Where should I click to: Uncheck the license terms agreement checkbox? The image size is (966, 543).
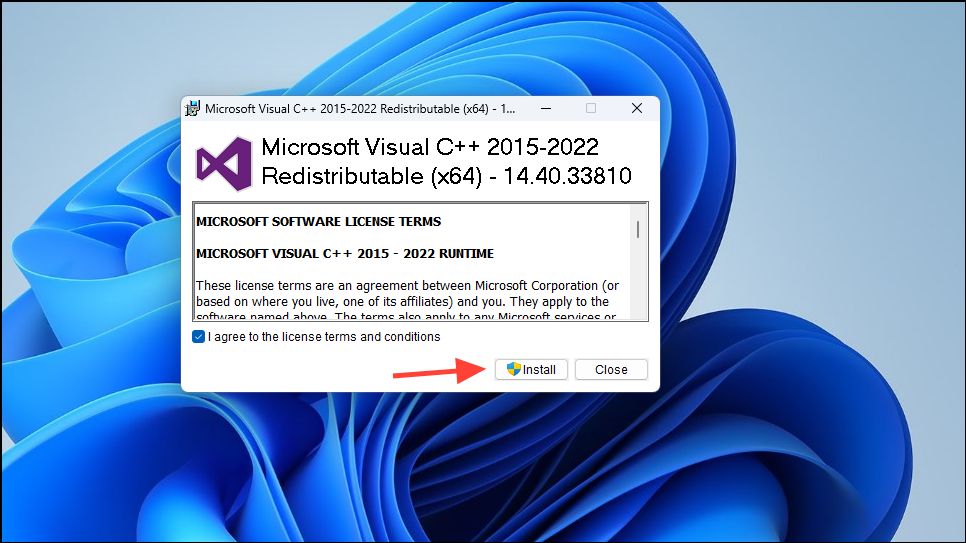point(198,337)
